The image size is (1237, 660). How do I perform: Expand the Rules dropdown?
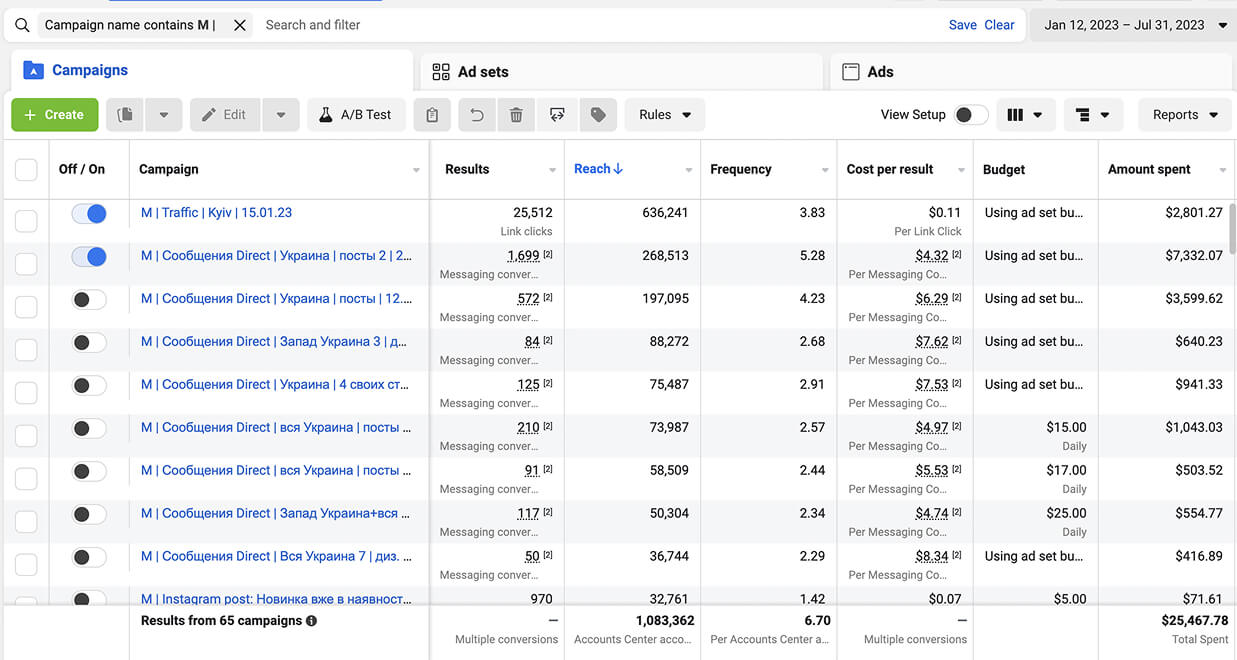(x=665, y=115)
